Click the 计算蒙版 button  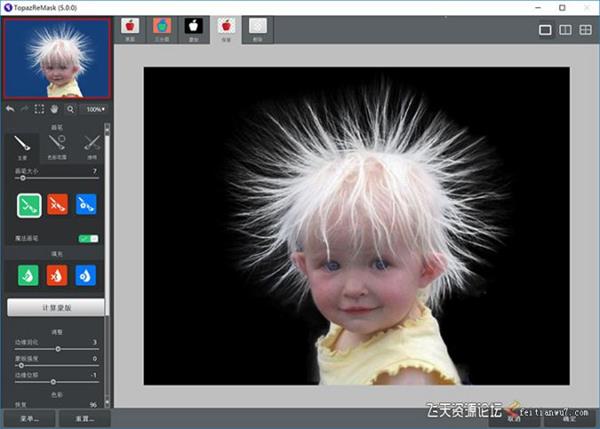pyautogui.click(x=55, y=308)
